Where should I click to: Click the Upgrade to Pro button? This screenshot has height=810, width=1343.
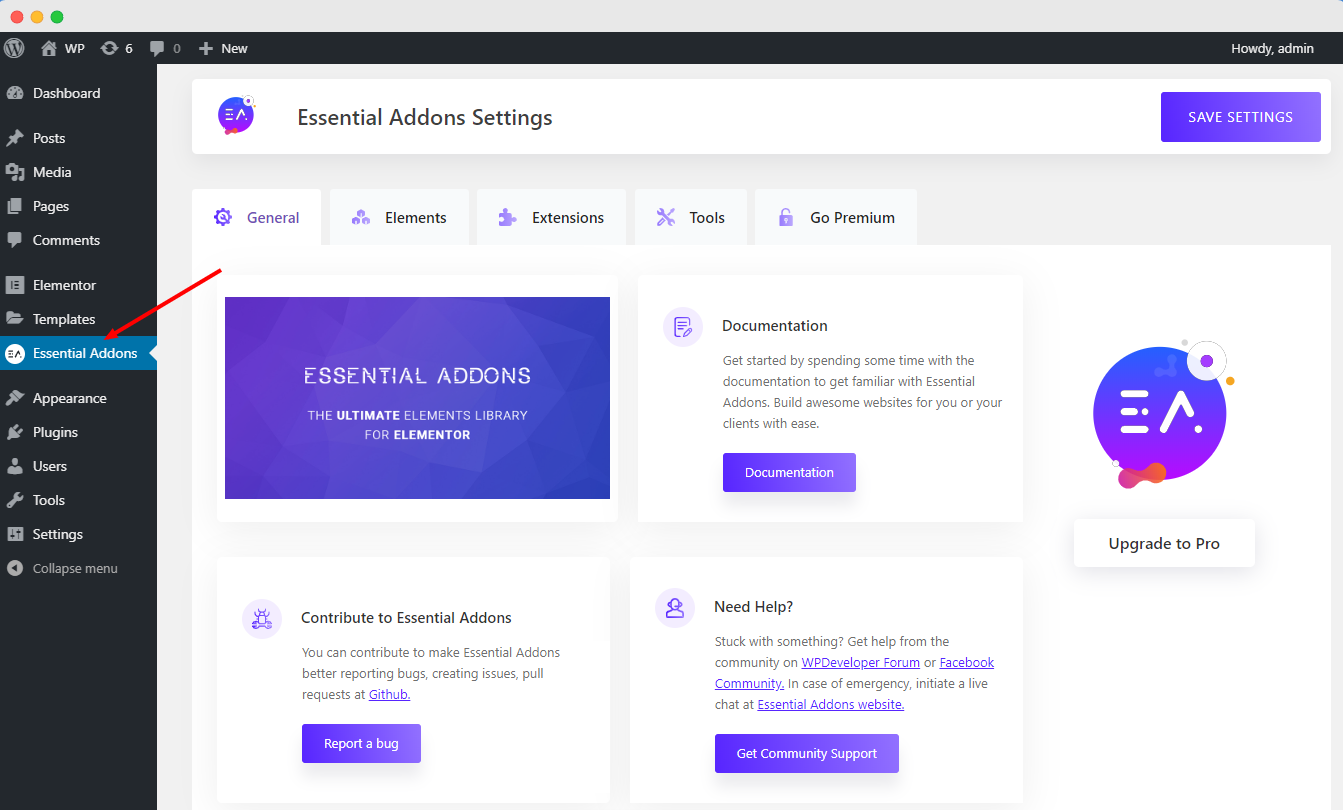pyautogui.click(x=1164, y=543)
